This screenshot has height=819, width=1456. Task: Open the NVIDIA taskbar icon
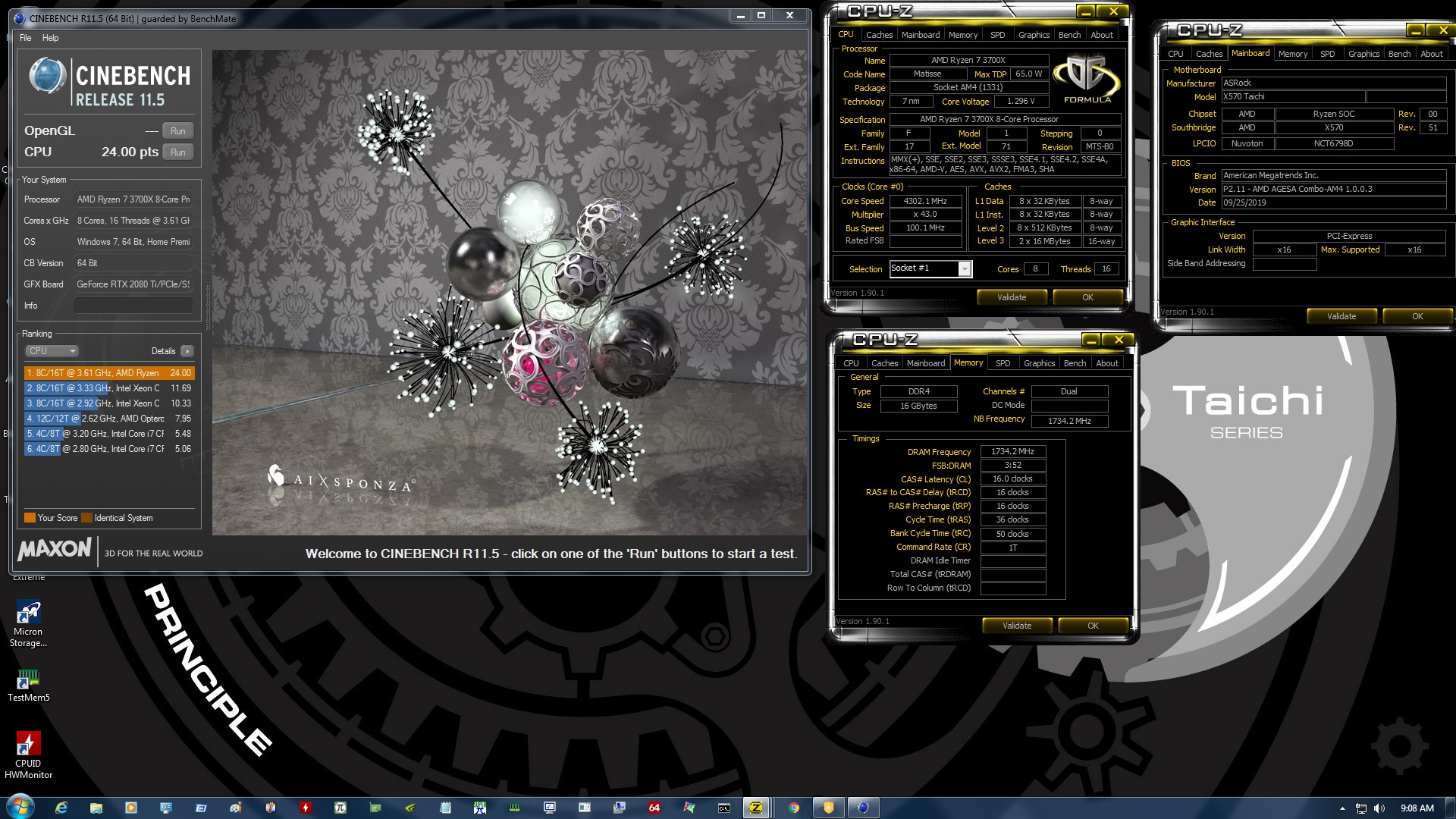click(x=410, y=808)
